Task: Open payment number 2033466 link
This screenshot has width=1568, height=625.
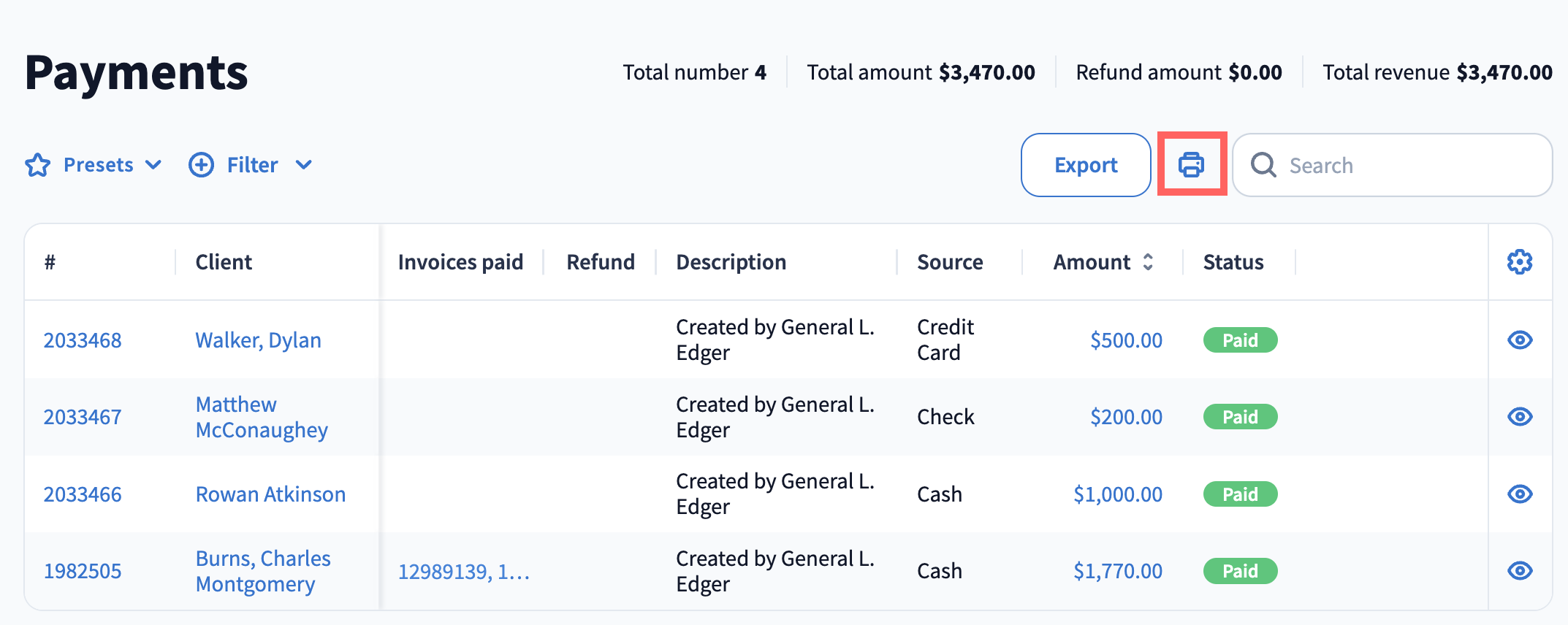Action: click(83, 494)
